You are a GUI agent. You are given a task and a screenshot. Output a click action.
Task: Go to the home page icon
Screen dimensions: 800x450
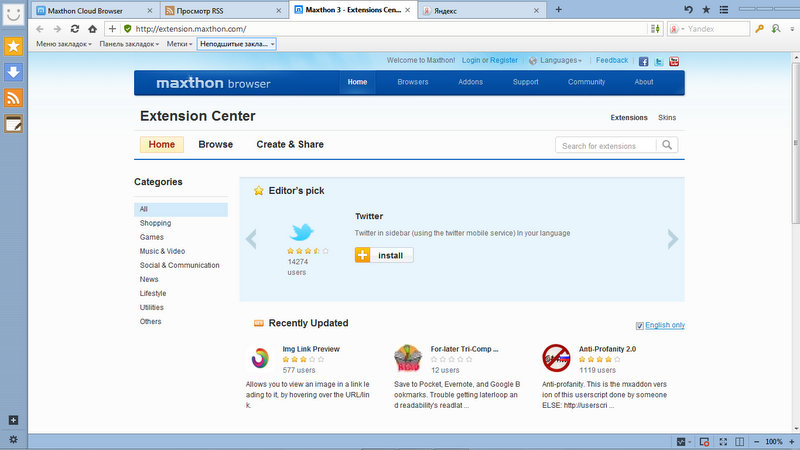(92, 29)
